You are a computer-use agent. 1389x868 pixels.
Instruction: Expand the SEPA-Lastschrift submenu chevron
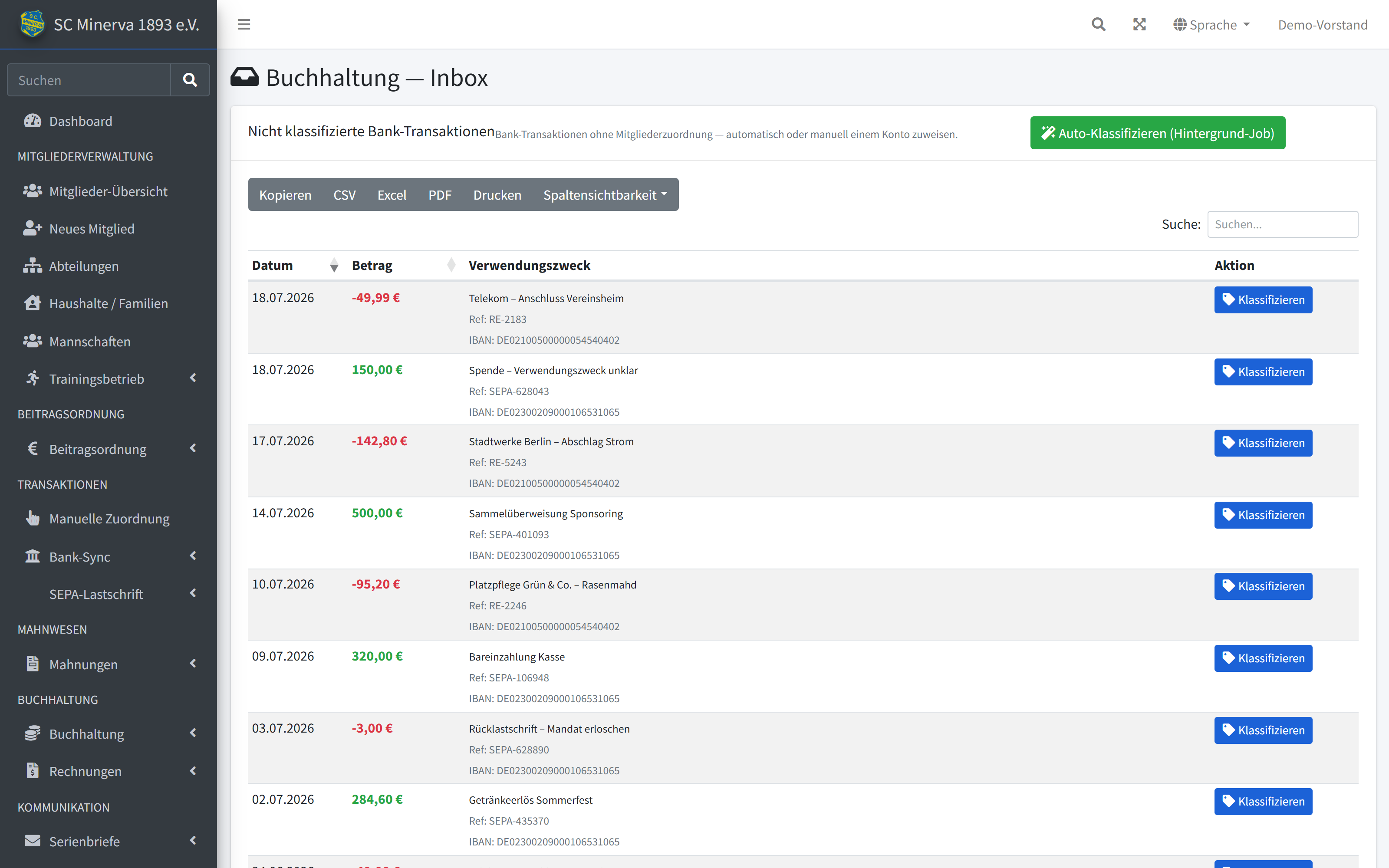[194, 593]
